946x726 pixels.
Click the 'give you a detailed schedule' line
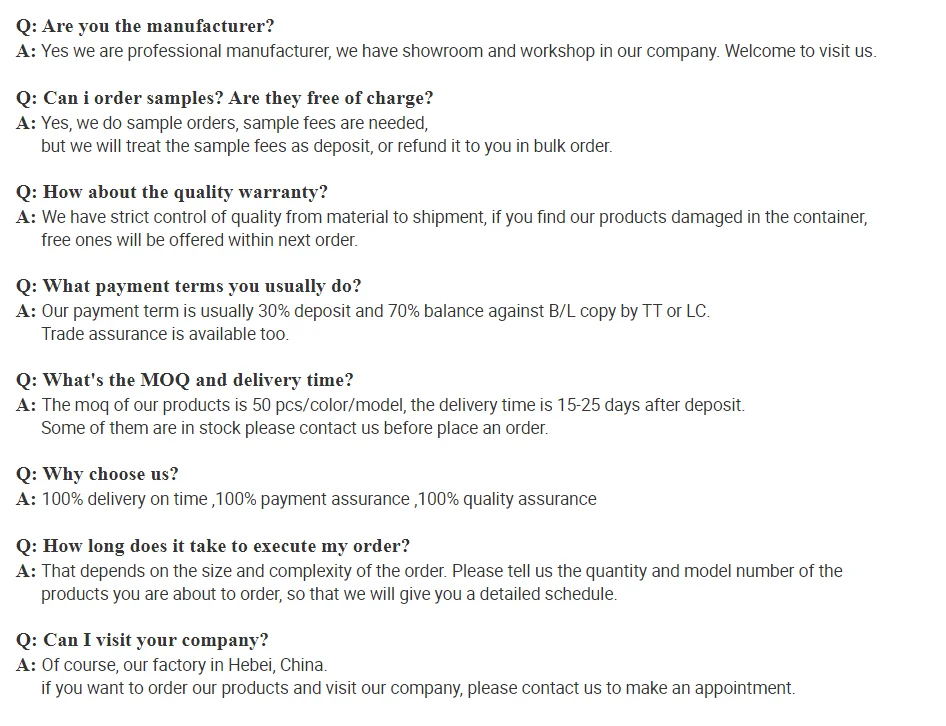329,594
